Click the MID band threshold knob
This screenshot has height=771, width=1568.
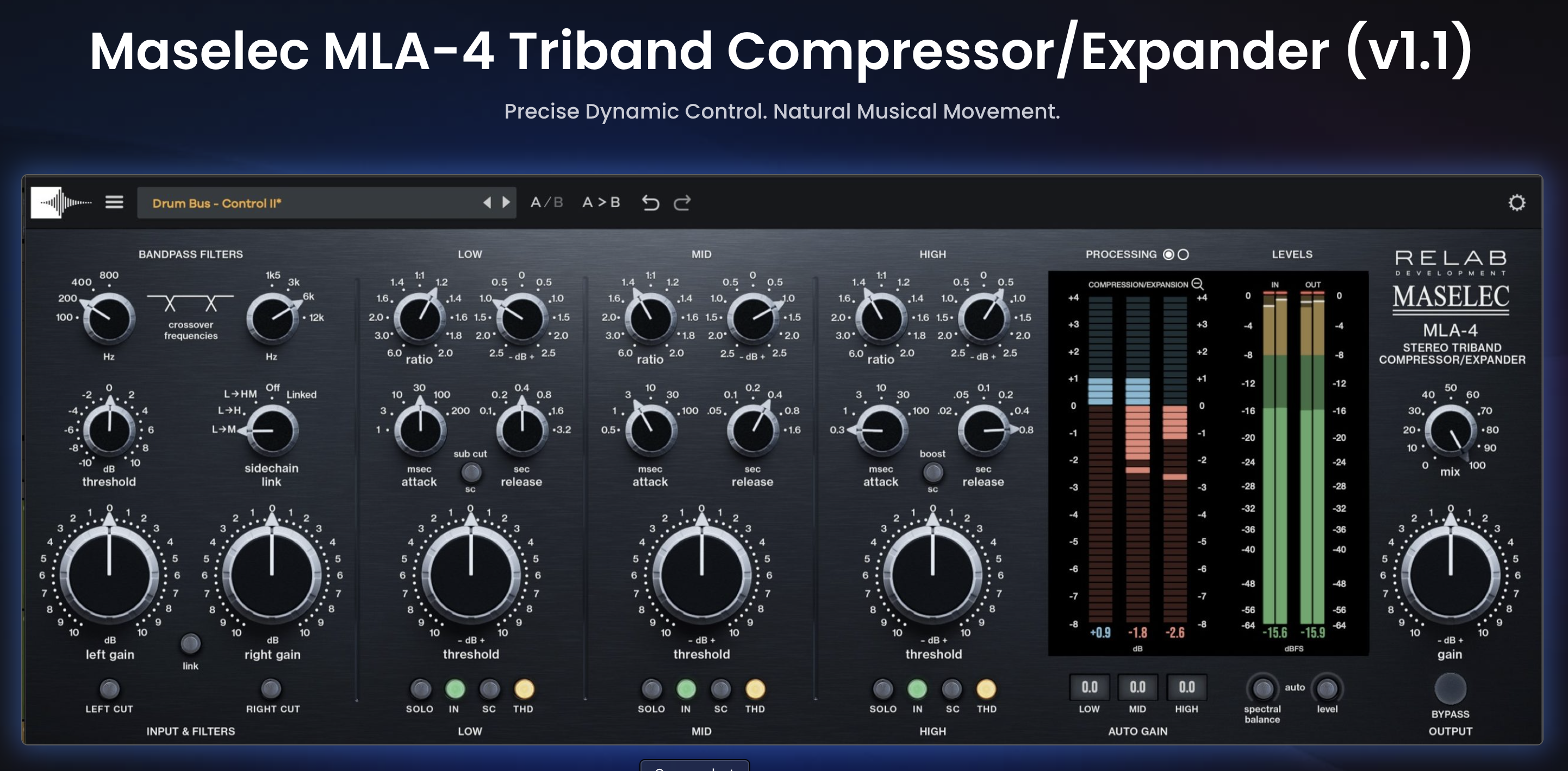(x=702, y=575)
